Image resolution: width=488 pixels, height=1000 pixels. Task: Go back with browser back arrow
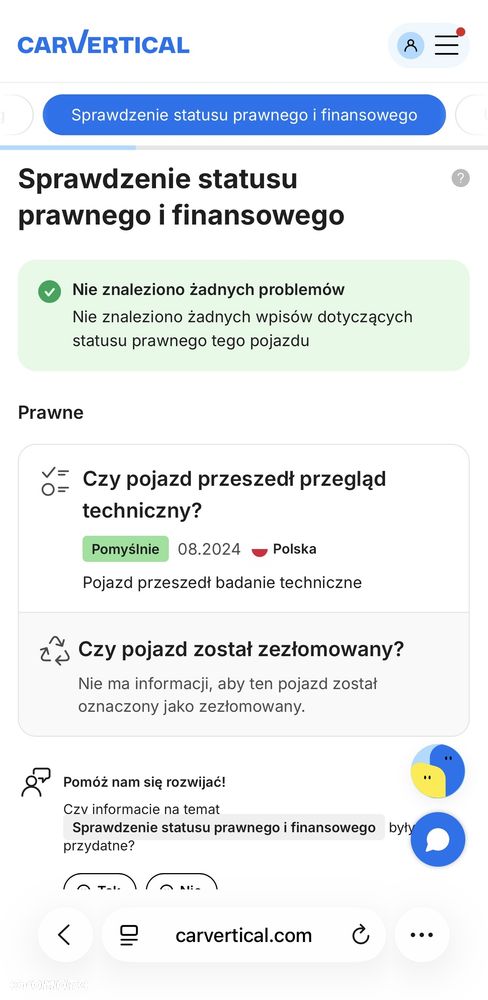tap(64, 935)
